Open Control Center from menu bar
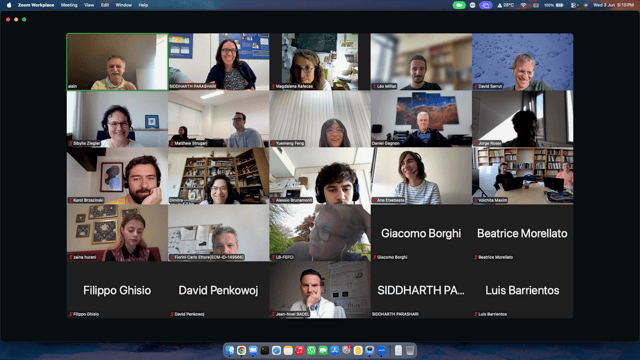Viewport: 640px width, 360px height. pos(573,5)
